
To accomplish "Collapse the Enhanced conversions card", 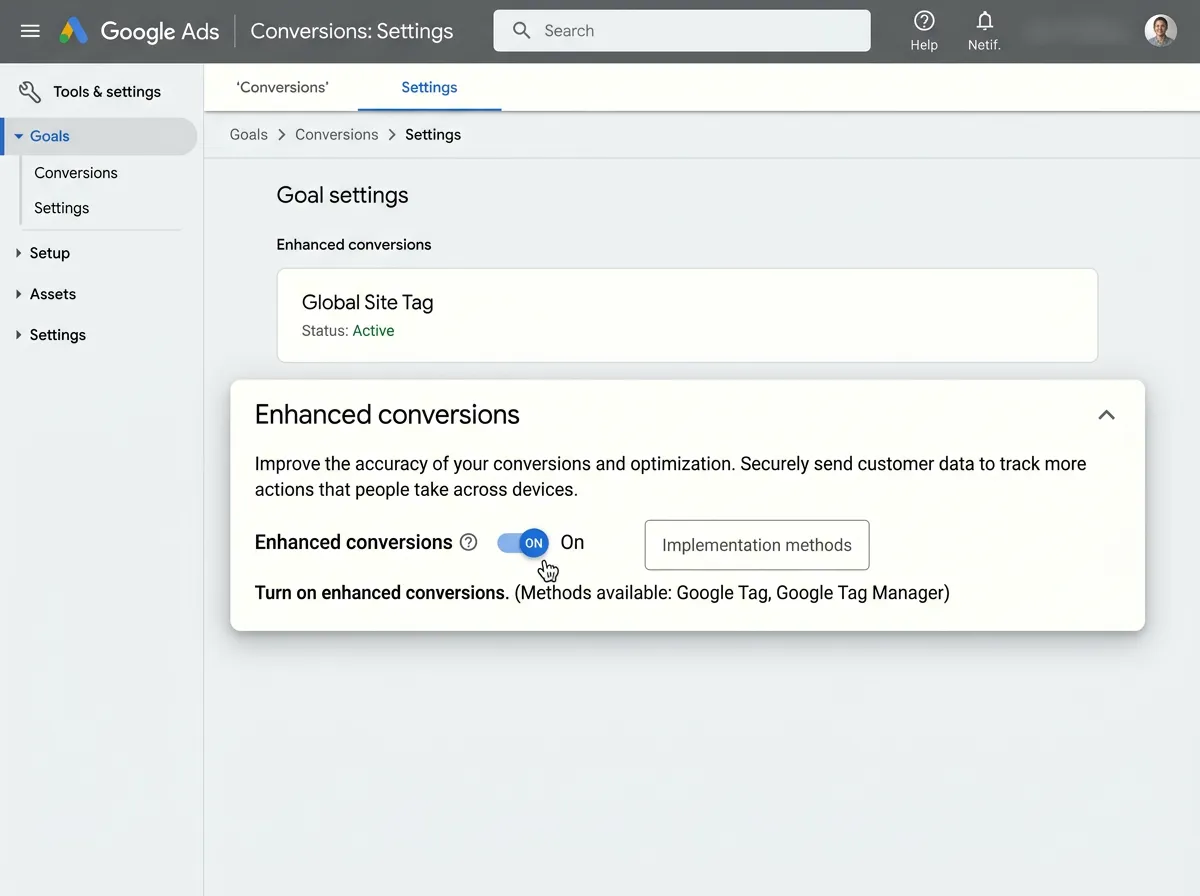I will click(x=1106, y=414).
